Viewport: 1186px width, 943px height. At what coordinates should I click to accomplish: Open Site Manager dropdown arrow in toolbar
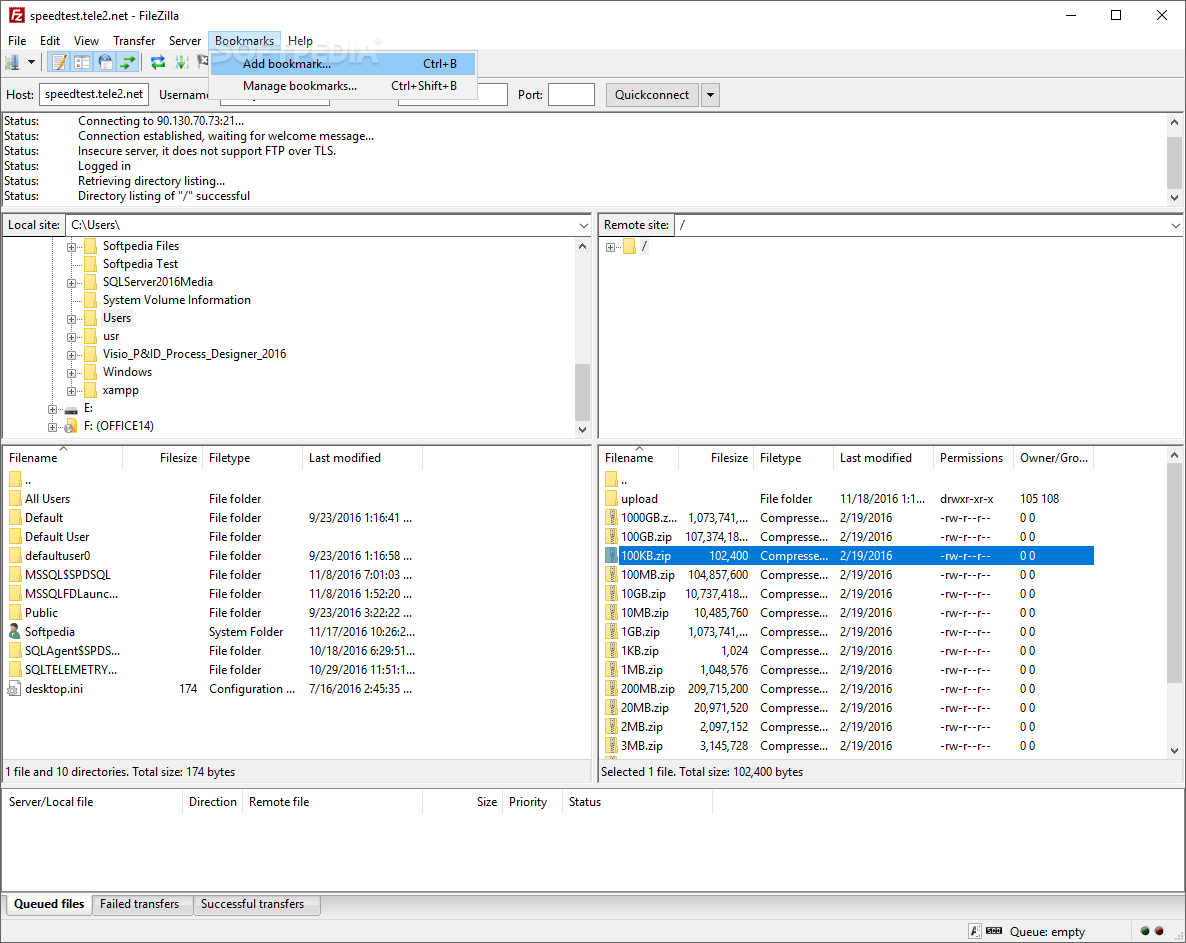(x=31, y=63)
